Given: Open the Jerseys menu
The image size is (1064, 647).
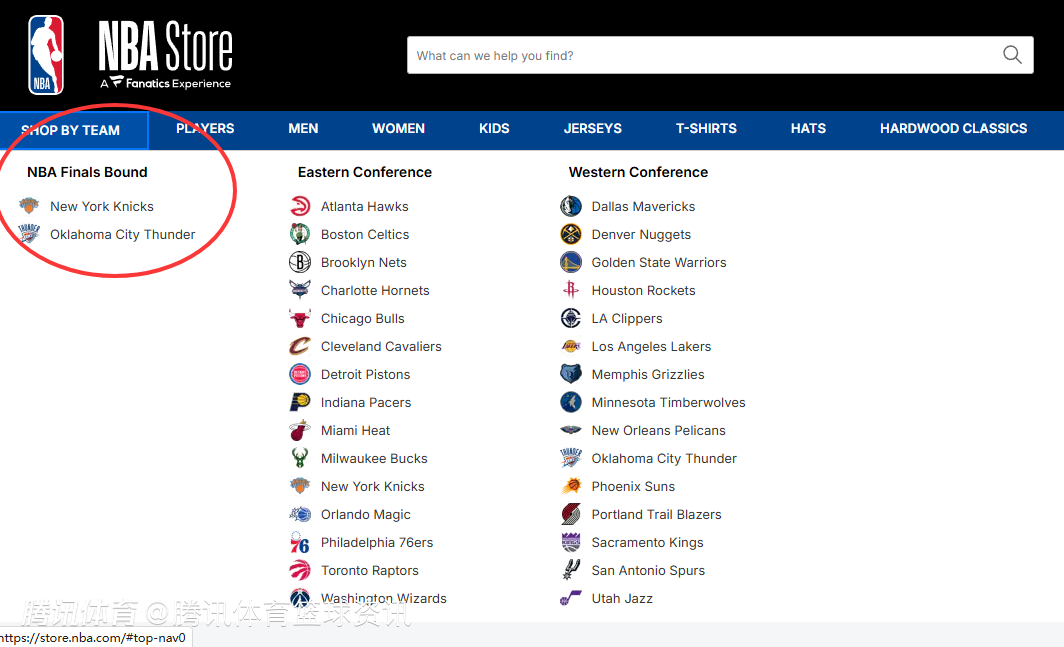Looking at the screenshot, I should coord(592,128).
